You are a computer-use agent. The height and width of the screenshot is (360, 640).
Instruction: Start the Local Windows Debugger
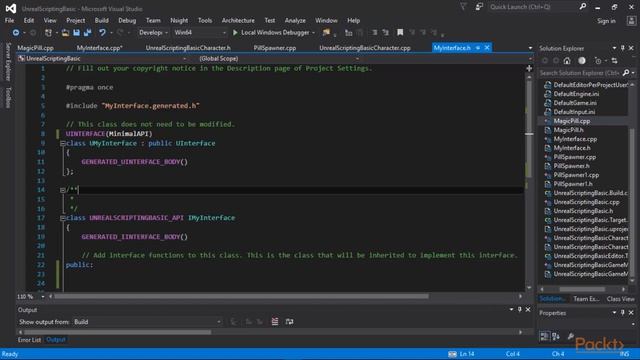pos(271,32)
